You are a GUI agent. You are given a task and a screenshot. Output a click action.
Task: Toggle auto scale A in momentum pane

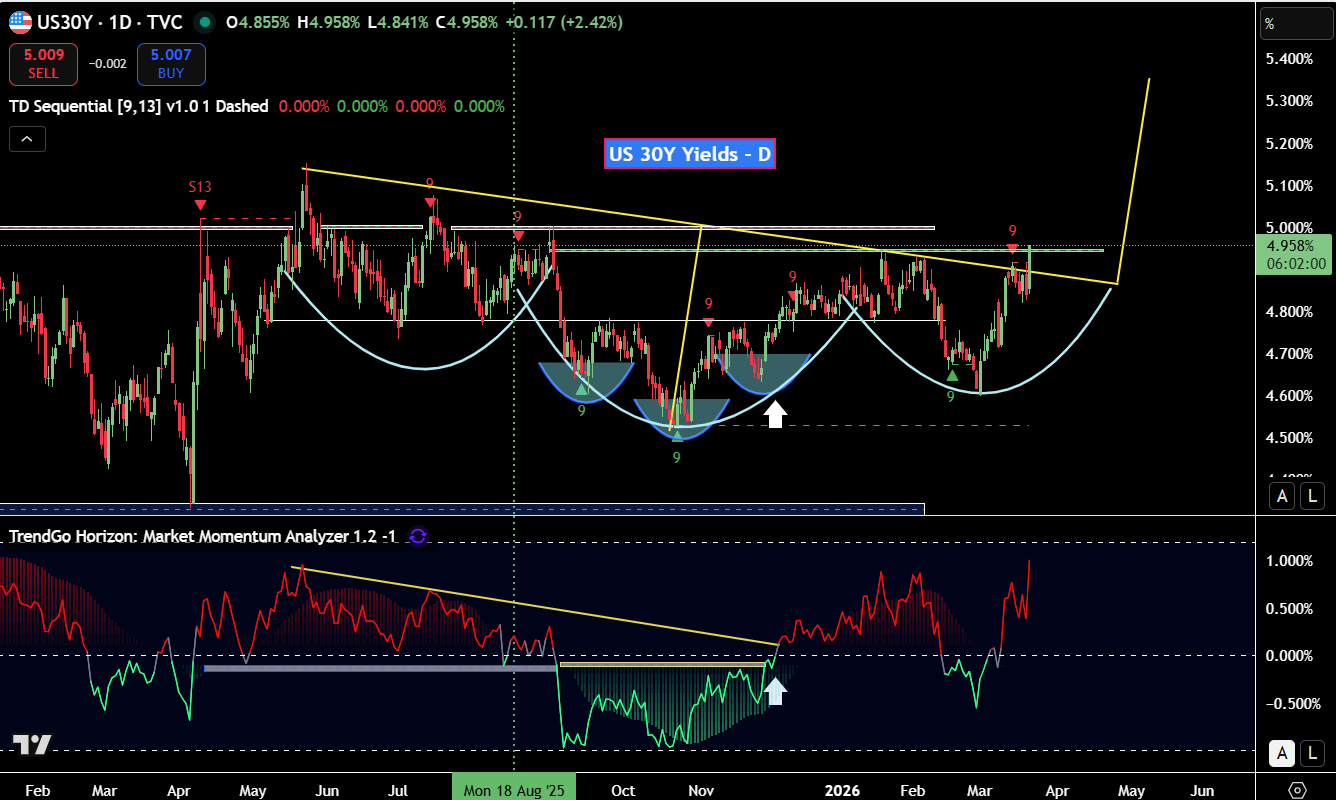1283,753
